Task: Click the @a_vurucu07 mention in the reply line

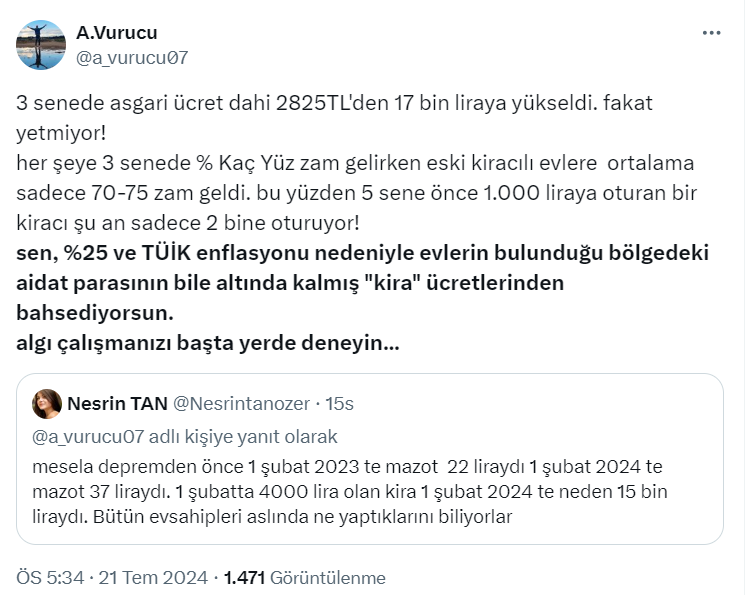Action: tap(88, 436)
